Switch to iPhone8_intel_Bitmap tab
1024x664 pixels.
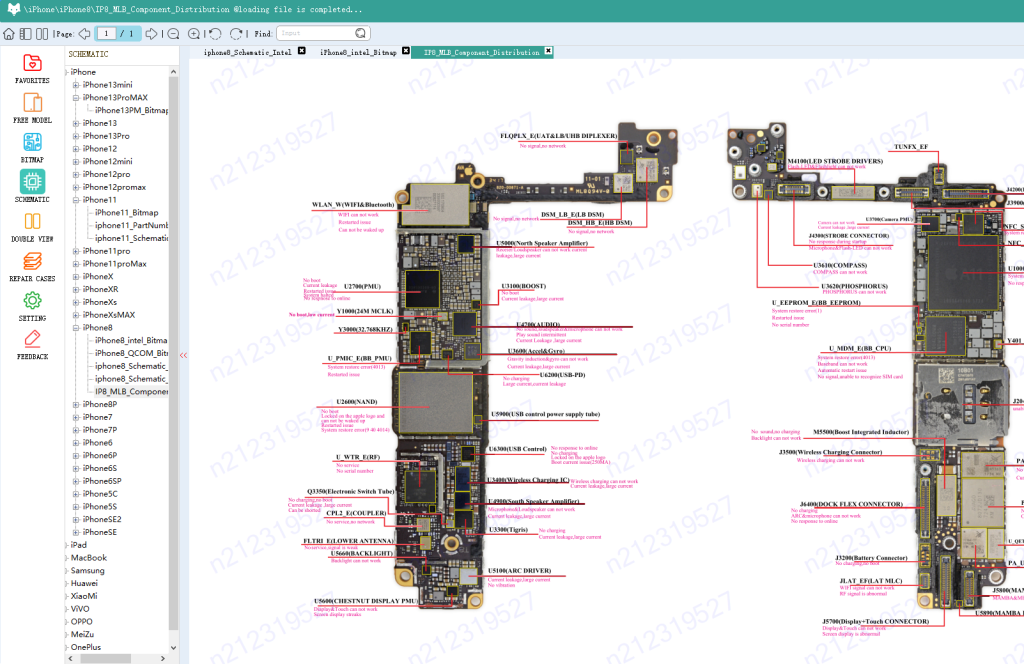[x=358, y=52]
